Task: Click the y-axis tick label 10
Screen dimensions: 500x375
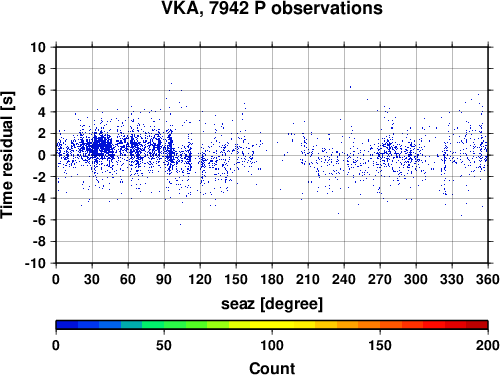Action: coord(38,47)
